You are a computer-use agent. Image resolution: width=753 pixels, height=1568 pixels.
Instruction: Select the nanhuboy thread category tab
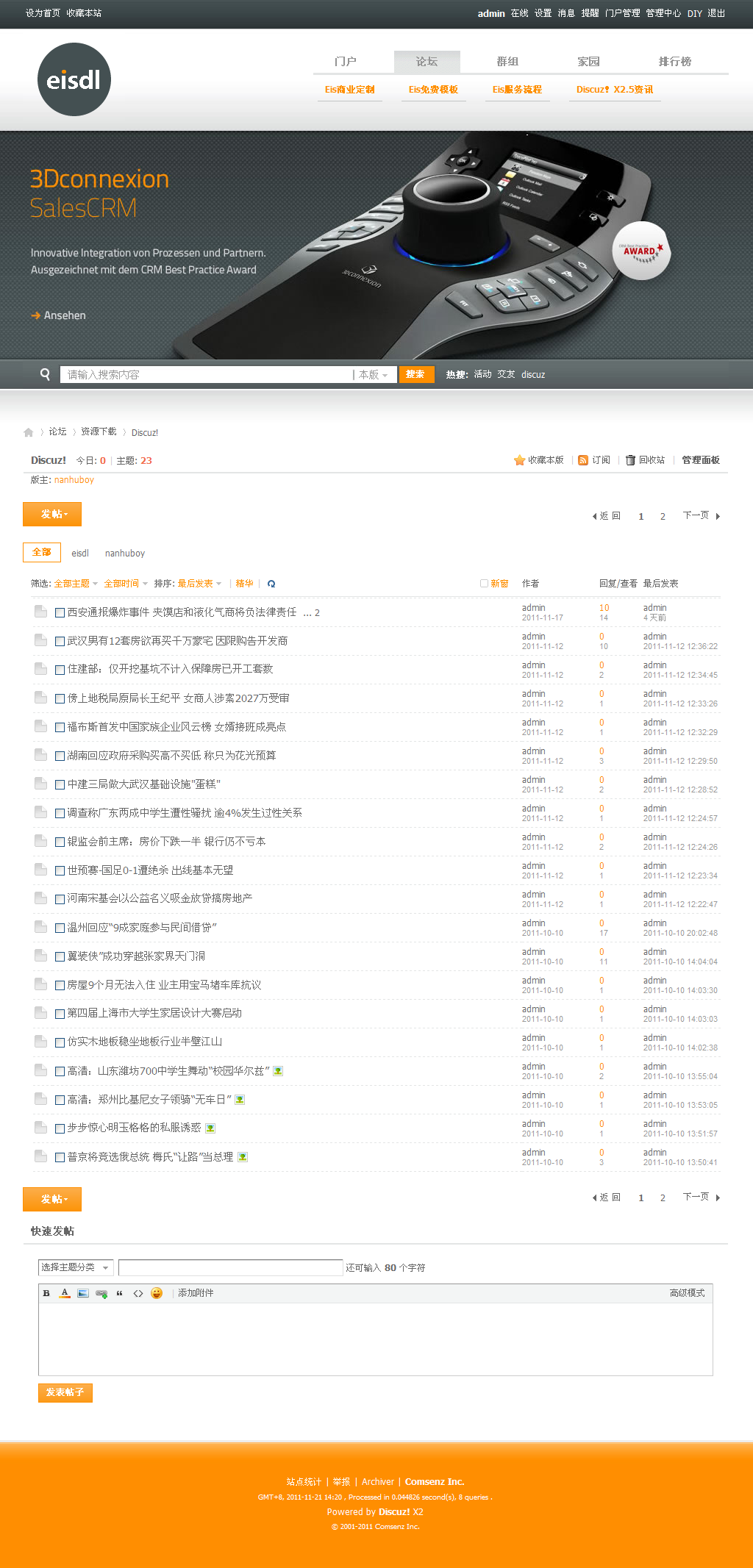pos(125,554)
